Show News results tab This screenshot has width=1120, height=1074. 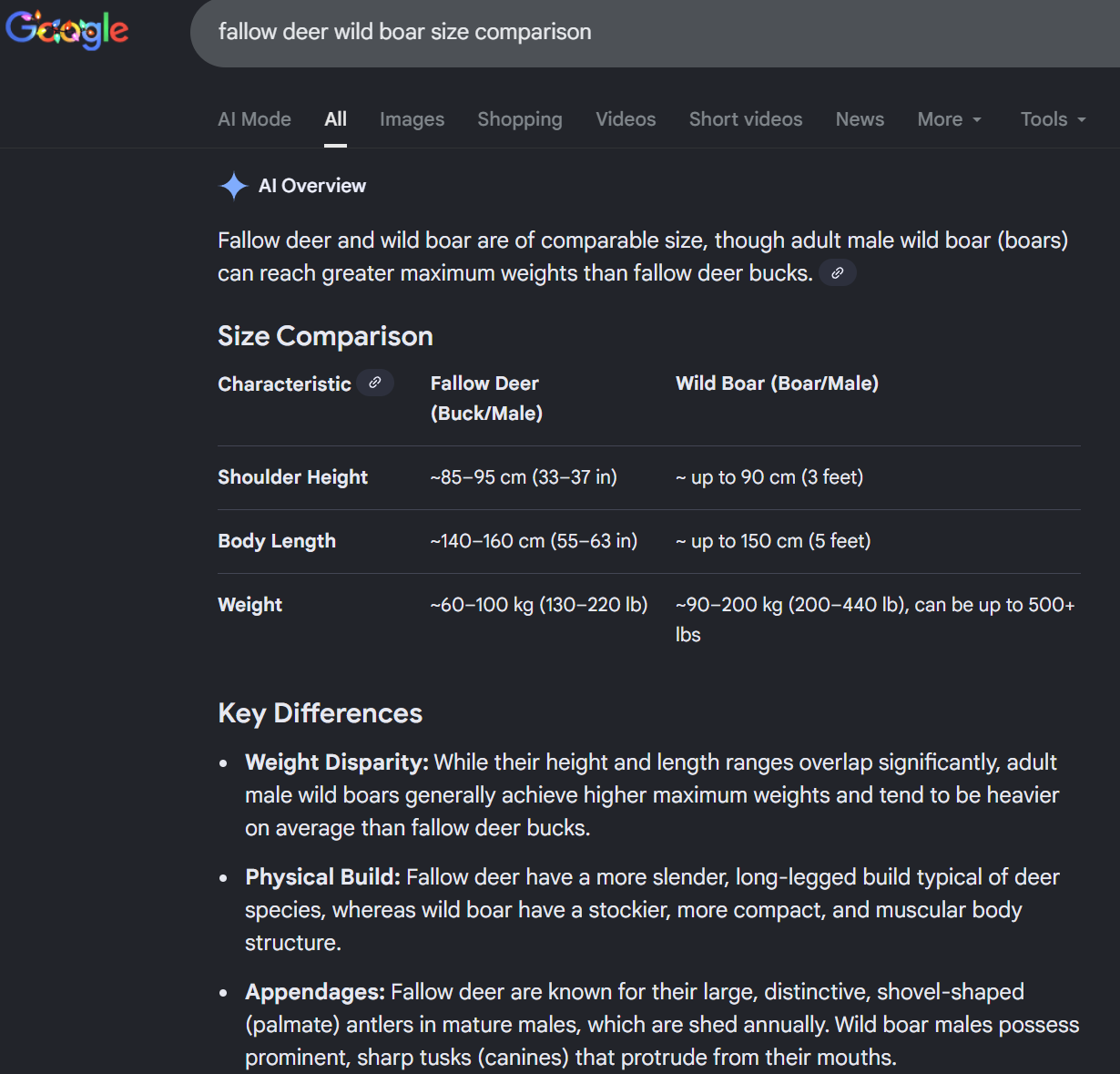click(860, 119)
